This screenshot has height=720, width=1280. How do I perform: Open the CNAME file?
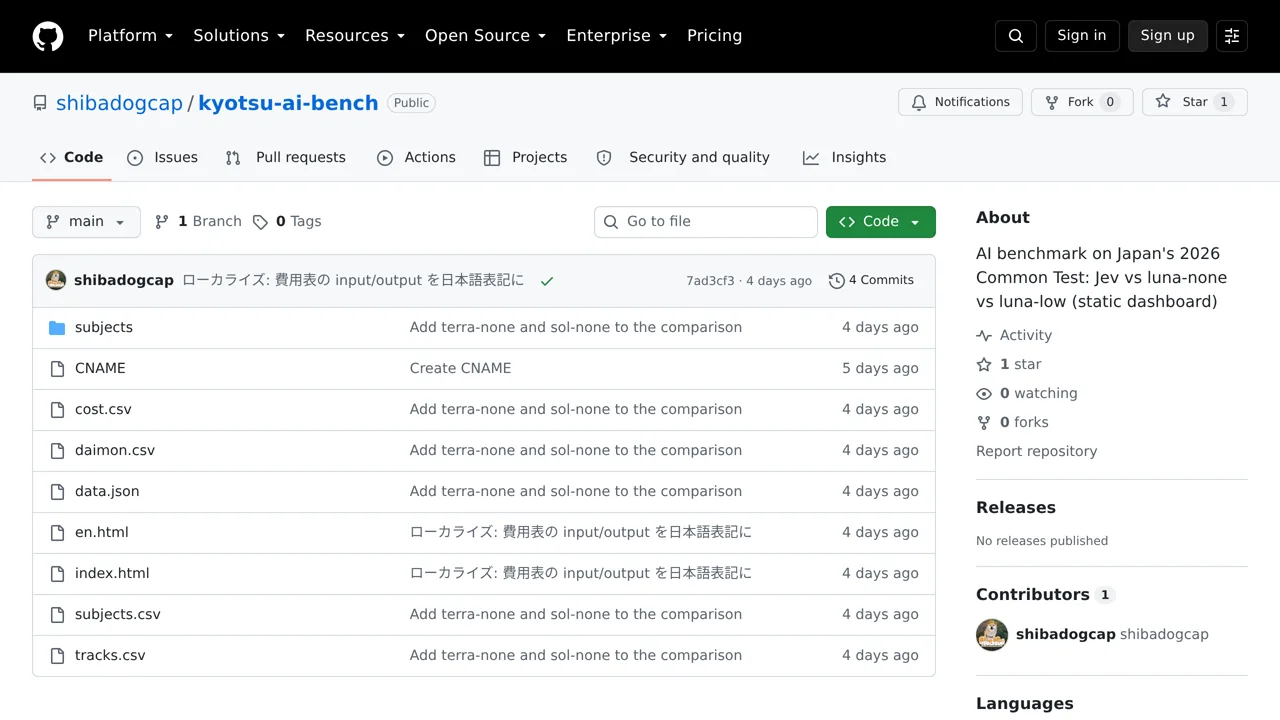pos(100,368)
